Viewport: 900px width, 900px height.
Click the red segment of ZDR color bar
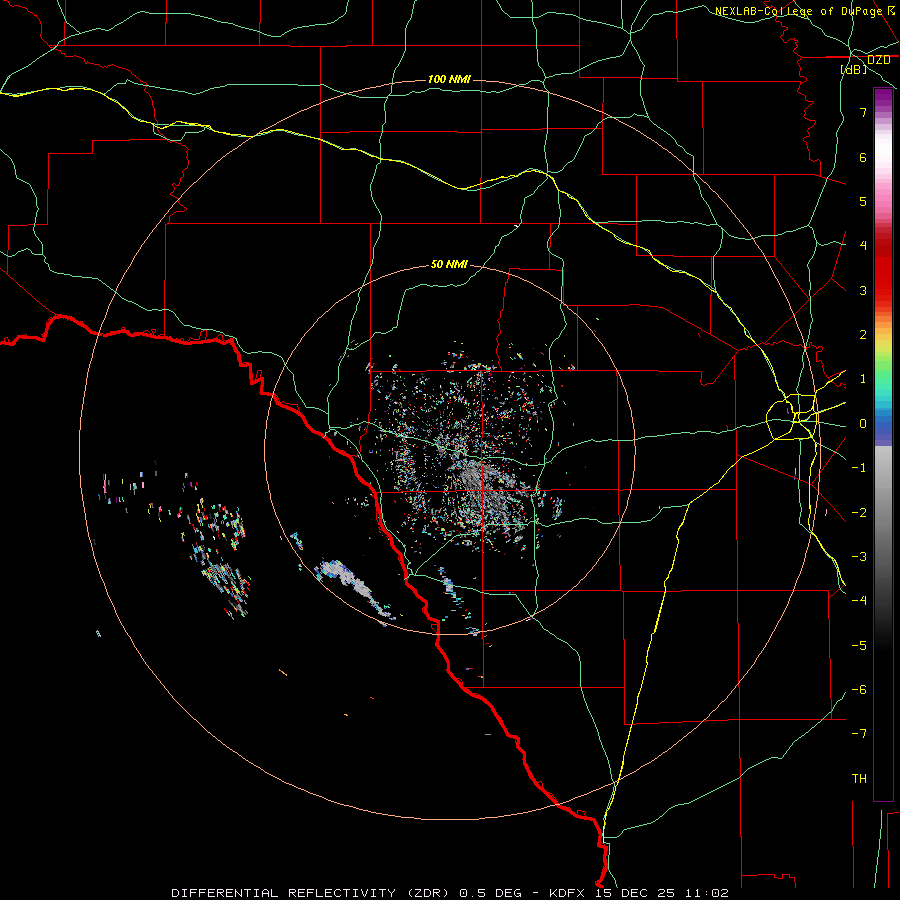pos(883,270)
